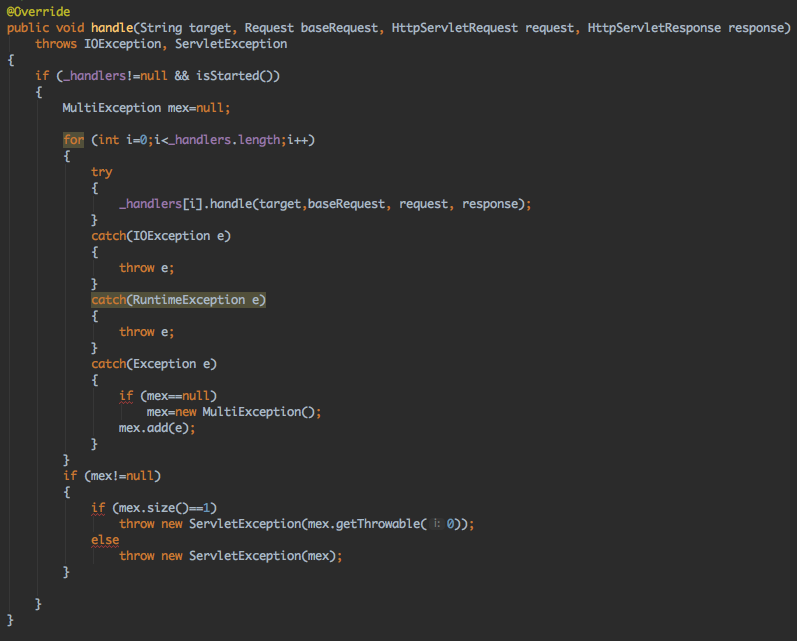This screenshot has width=797, height=641.
Task: Click the highlighted catch(RuntimeException e) line
Action: (178, 299)
